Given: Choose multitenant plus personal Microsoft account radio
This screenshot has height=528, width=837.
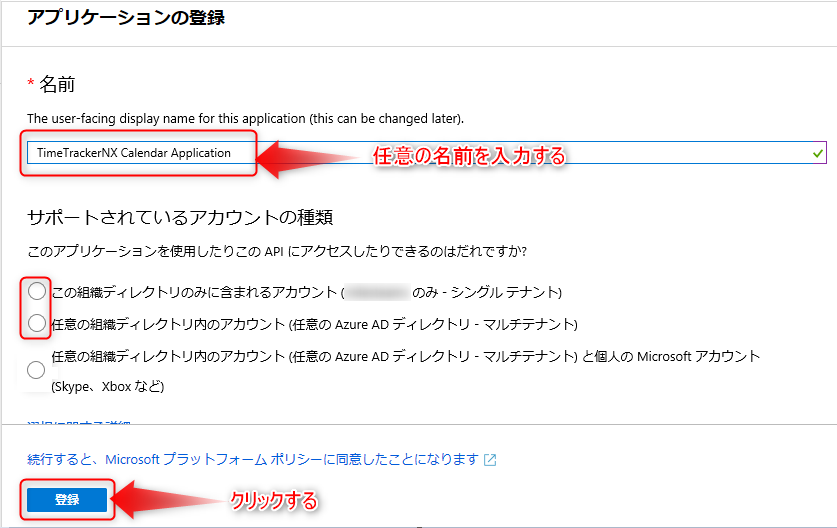Looking at the screenshot, I should 37,370.
